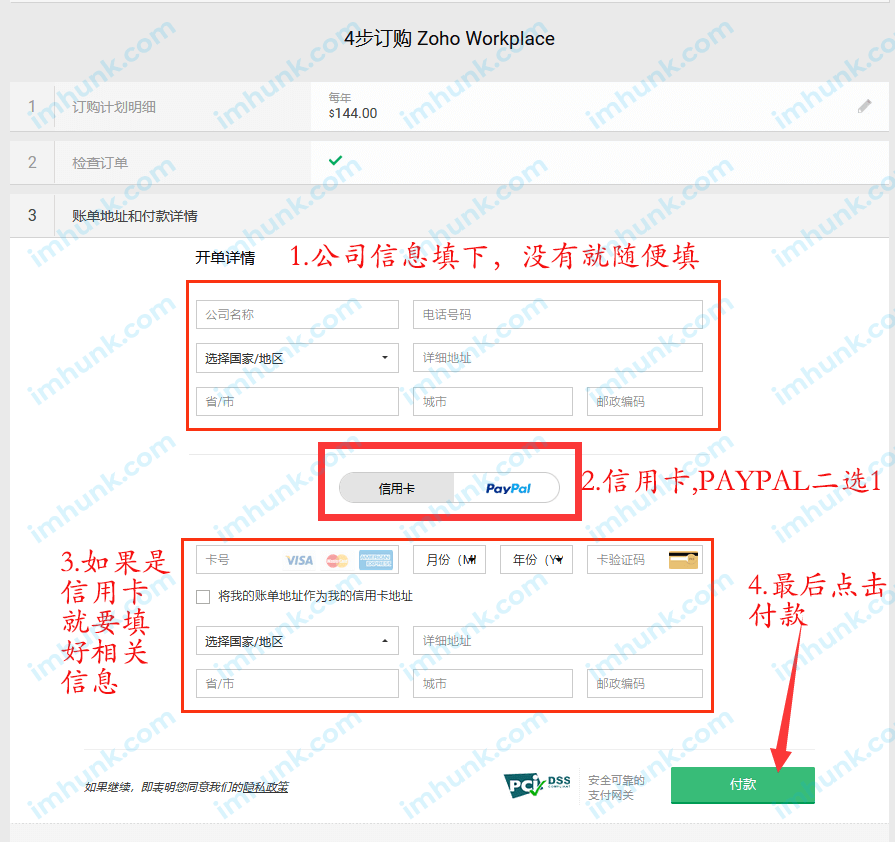The width and height of the screenshot is (895, 842).
Task: Check 将我的账单地址作为我的信用卡地址 checkbox
Action: click(203, 597)
